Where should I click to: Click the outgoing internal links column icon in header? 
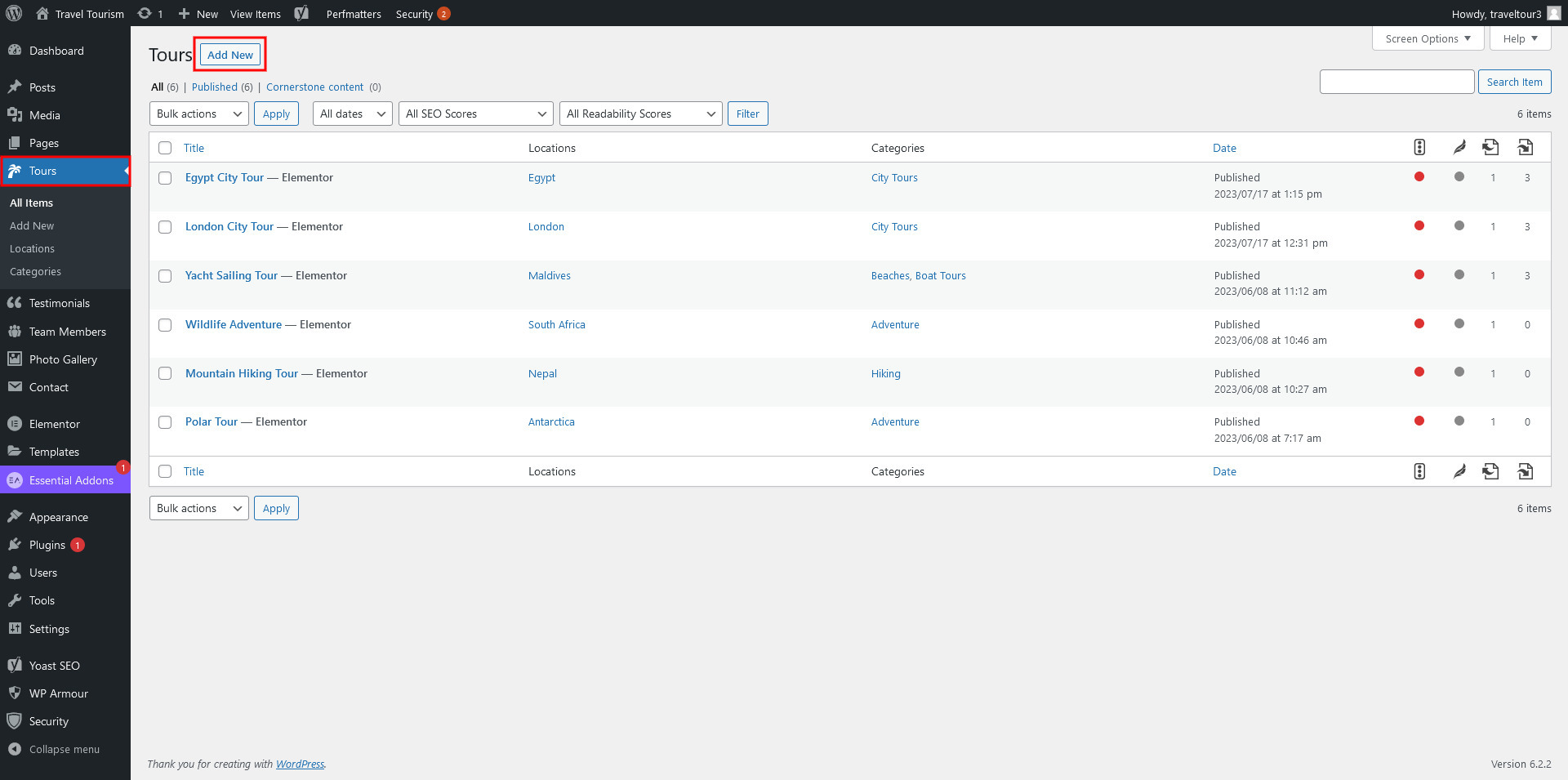pos(1490,147)
